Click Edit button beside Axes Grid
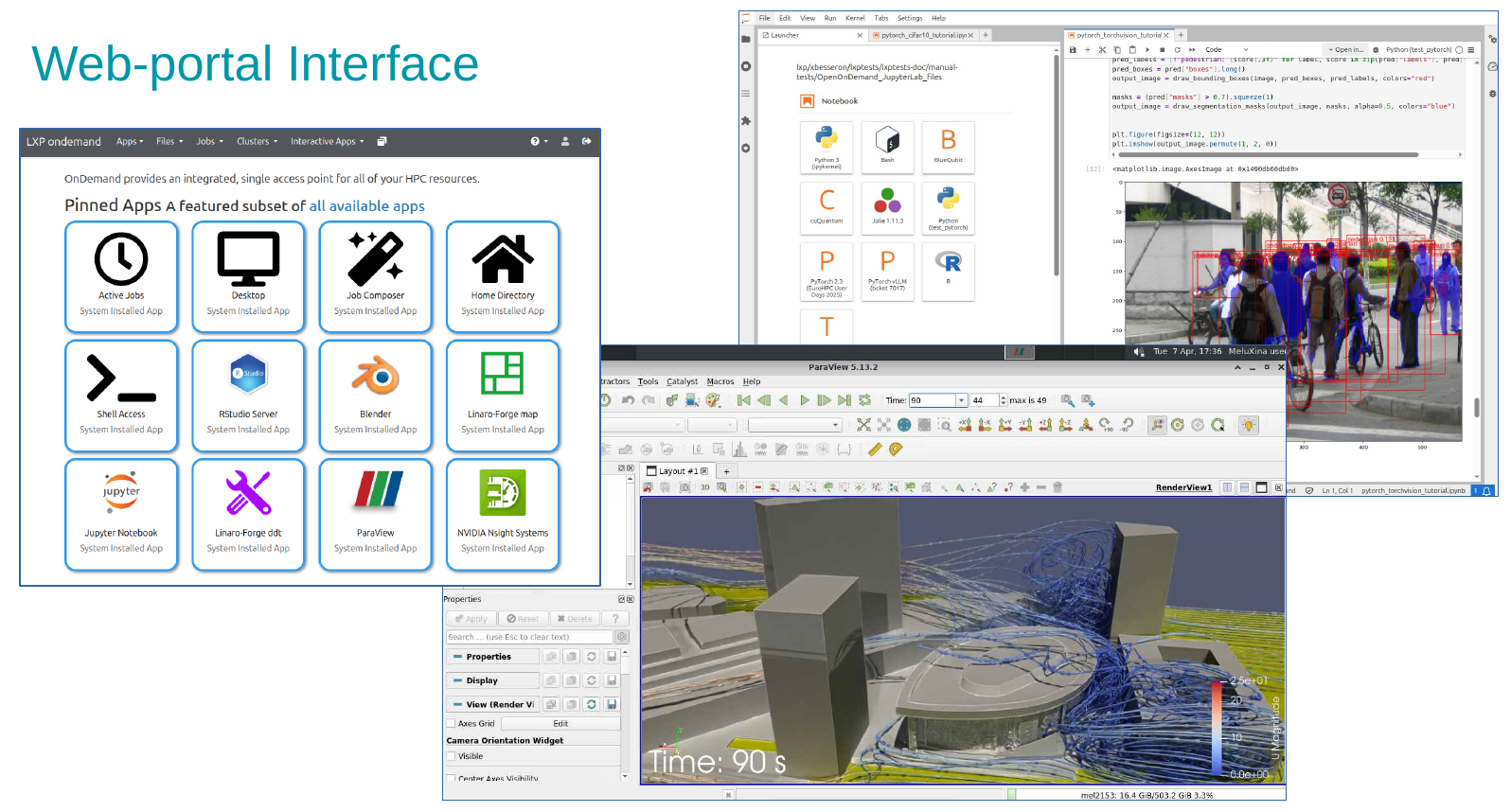 tap(560, 724)
